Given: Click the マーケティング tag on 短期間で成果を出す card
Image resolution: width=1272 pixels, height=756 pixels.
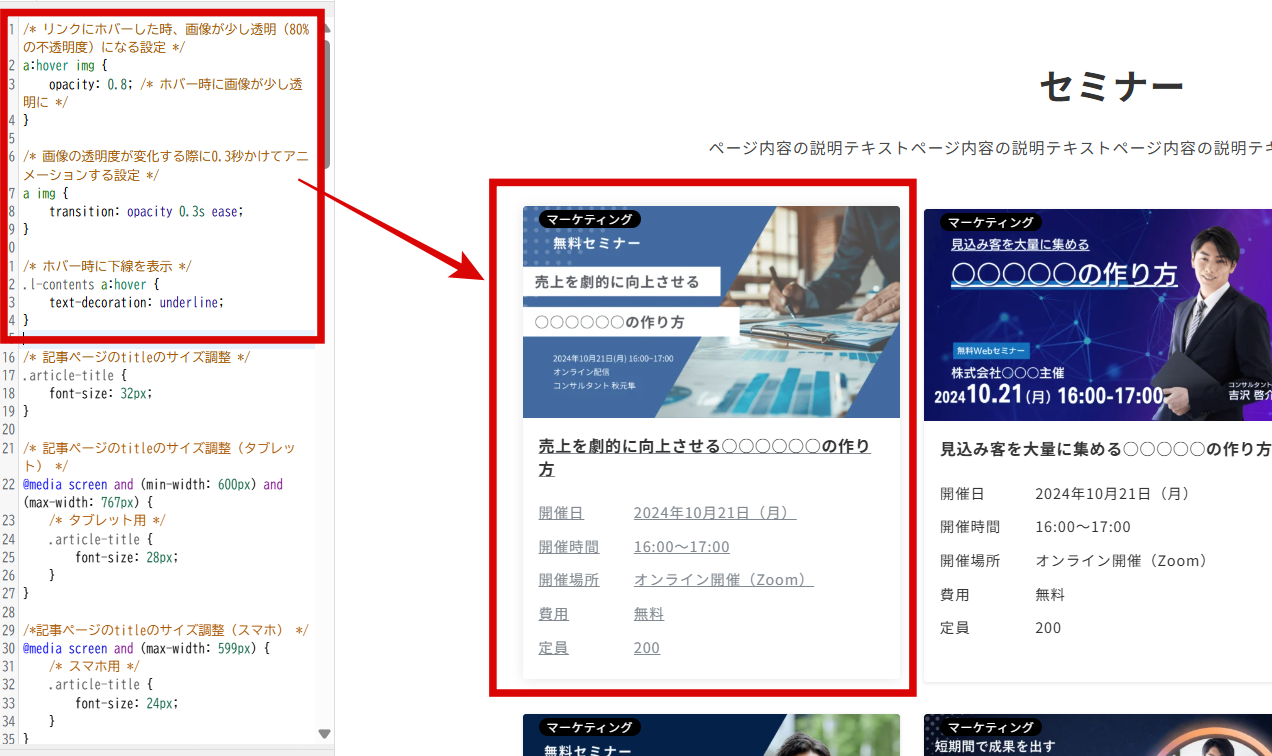Looking at the screenshot, I should pyautogui.click(x=990, y=727).
